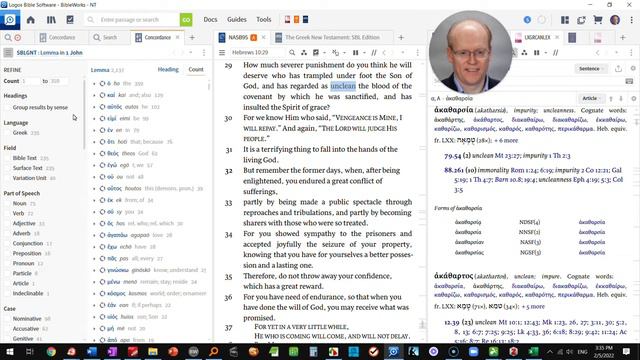Click the green Go button

click(186, 20)
